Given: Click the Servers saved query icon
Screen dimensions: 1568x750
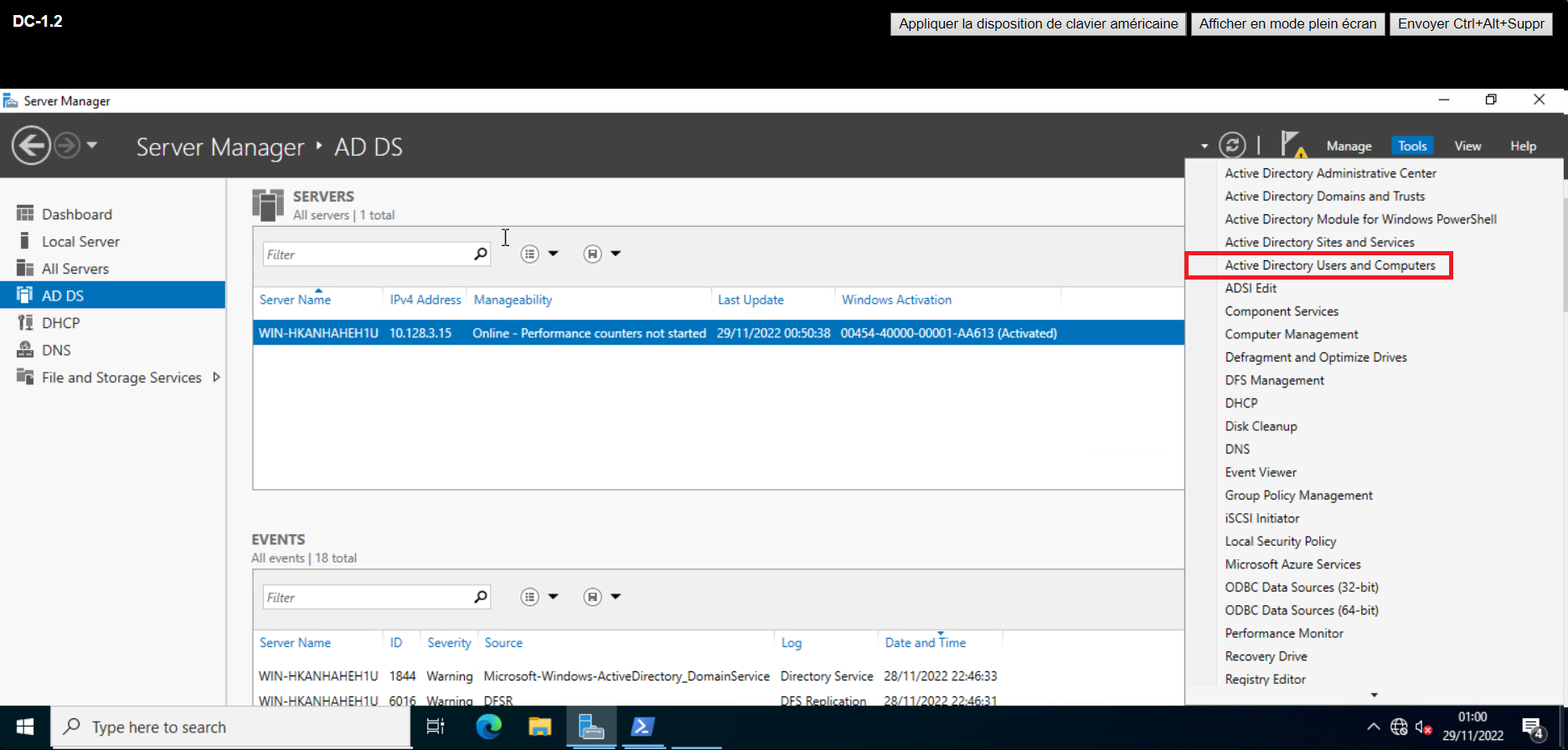Looking at the screenshot, I should click(x=592, y=254).
